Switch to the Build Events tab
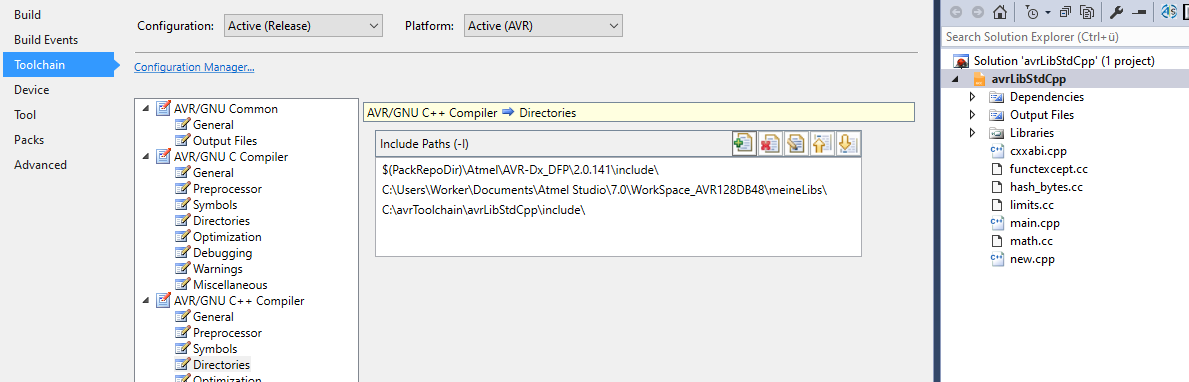 [x=46, y=39]
